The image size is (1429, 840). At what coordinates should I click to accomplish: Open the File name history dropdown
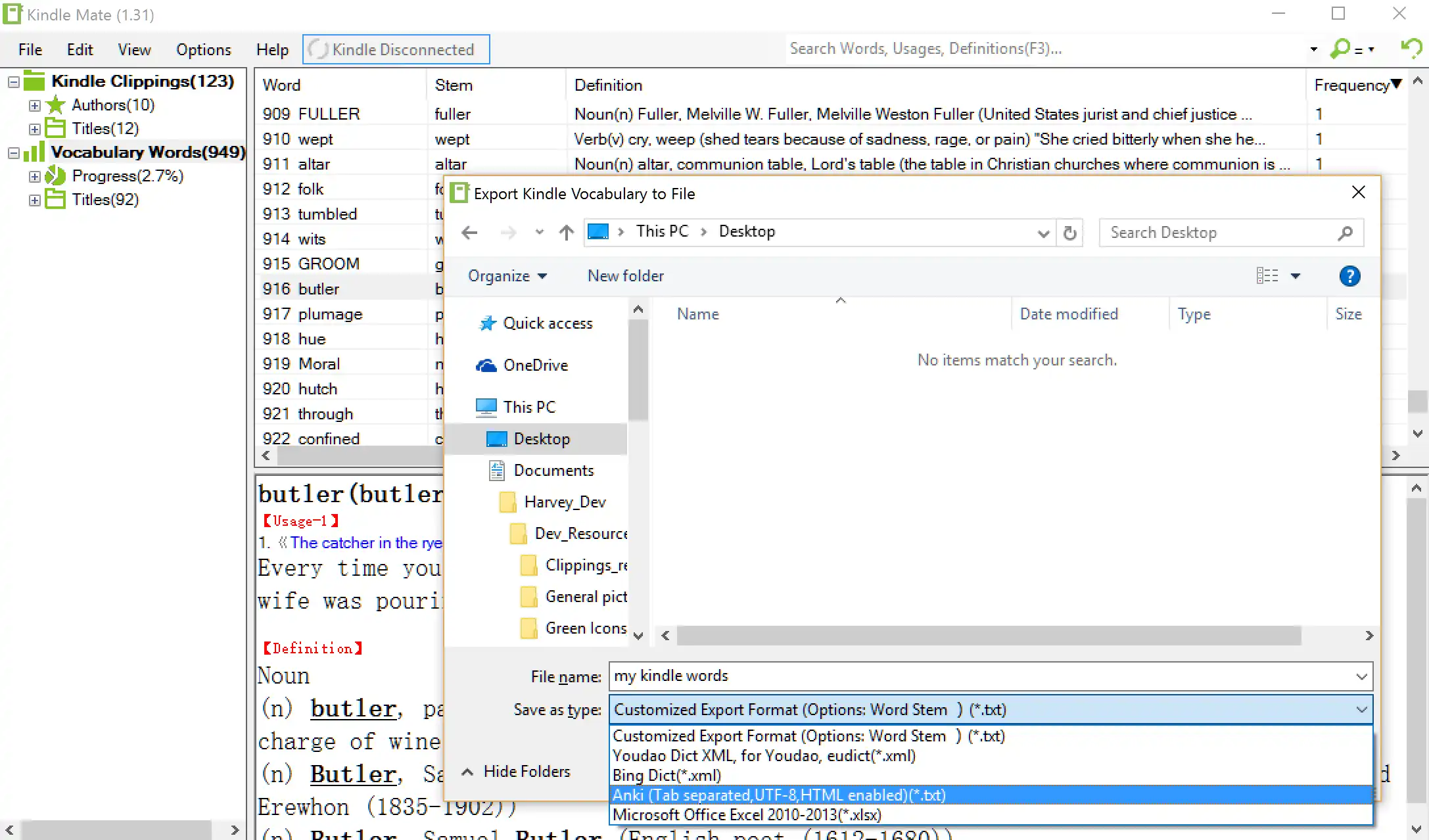(x=1361, y=676)
